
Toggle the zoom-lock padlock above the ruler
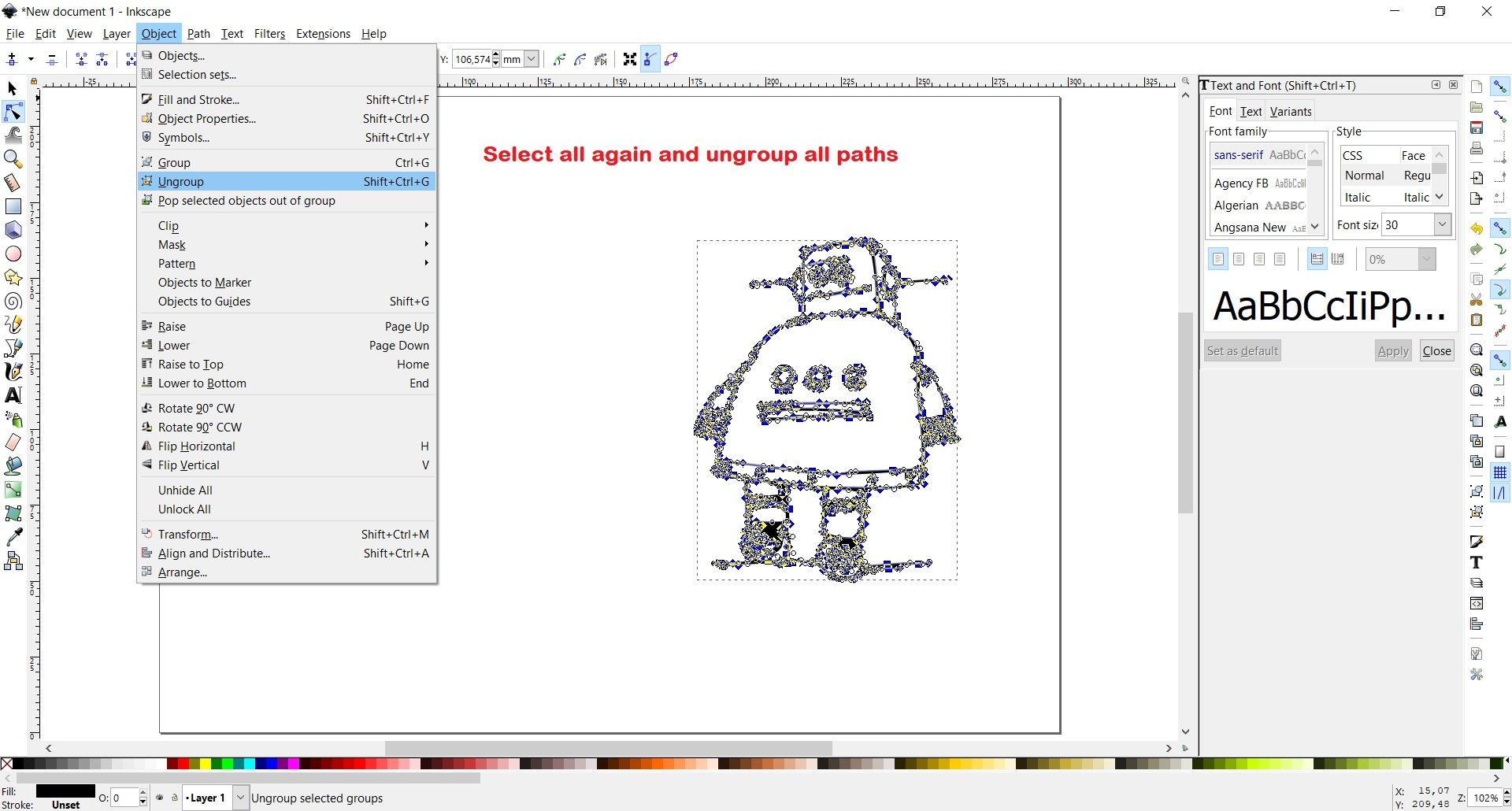point(34,82)
